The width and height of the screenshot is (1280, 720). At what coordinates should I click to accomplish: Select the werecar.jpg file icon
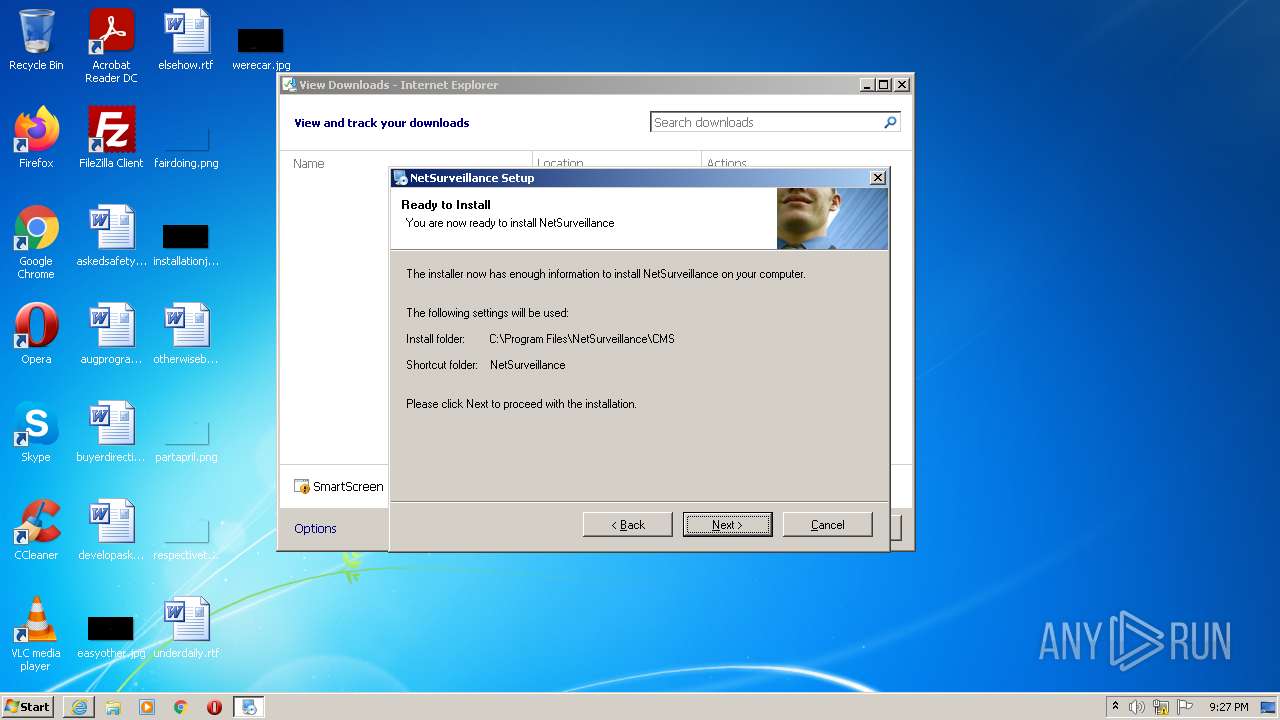[261, 46]
